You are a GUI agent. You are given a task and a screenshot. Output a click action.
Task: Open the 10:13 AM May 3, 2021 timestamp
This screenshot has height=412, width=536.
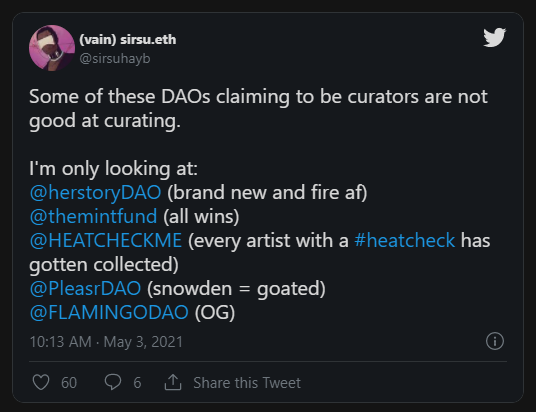point(106,342)
